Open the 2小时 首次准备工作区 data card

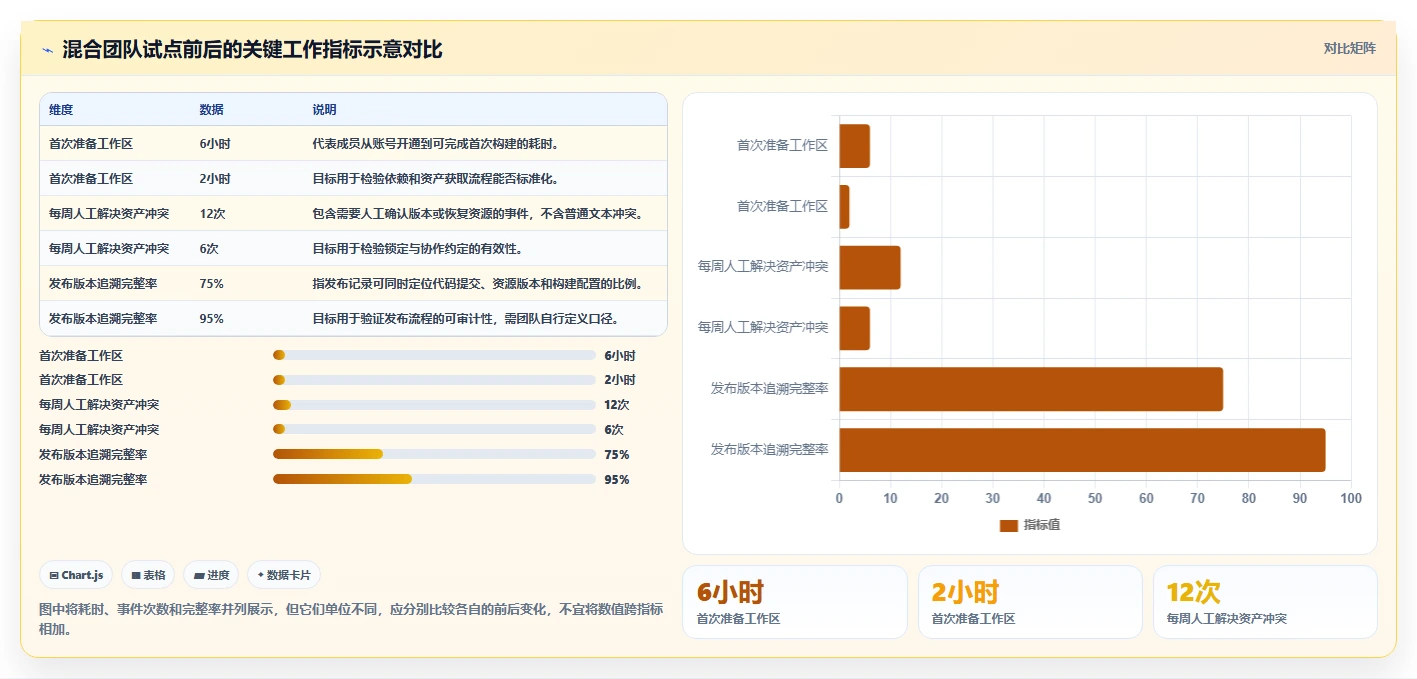[x=1030, y=602]
